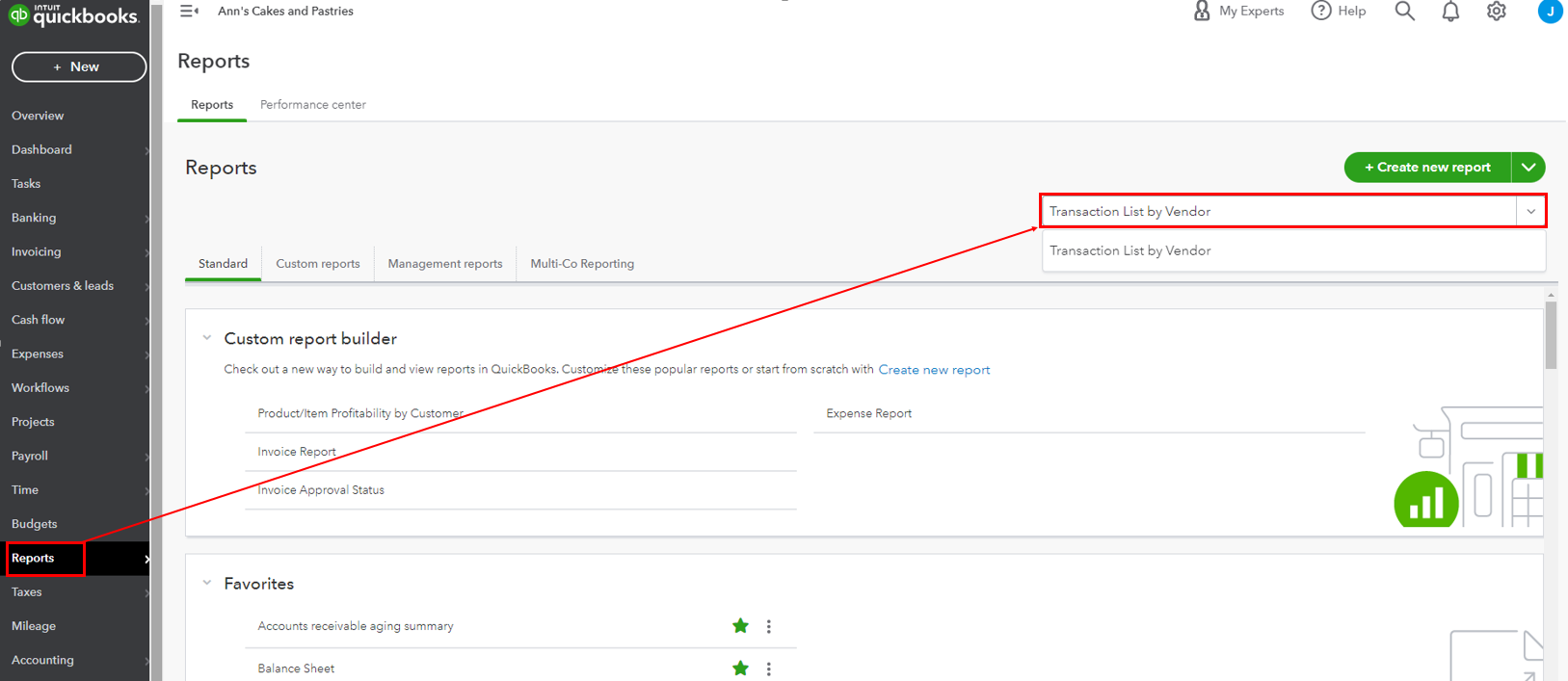This screenshot has width=1568, height=681.
Task: Select the top Reports tab
Action: coord(212,104)
